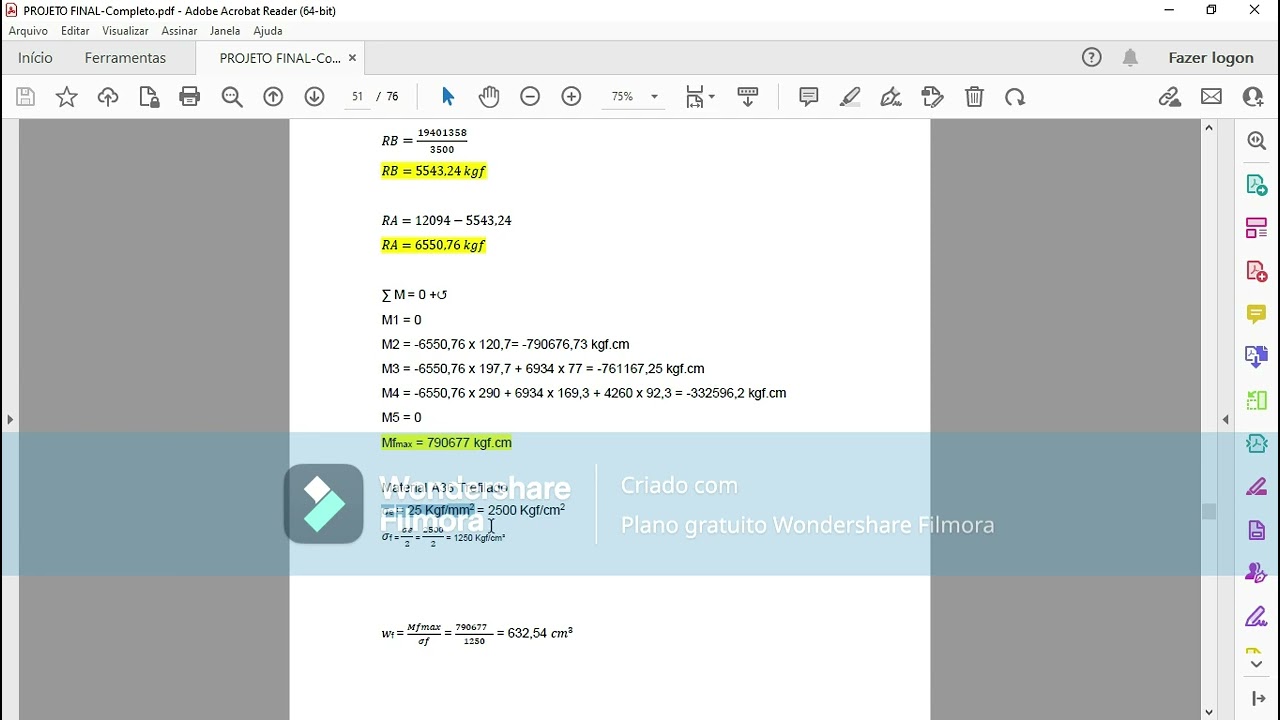Image resolution: width=1280 pixels, height=720 pixels.
Task: Zoom out with the minus button
Action: point(530,97)
